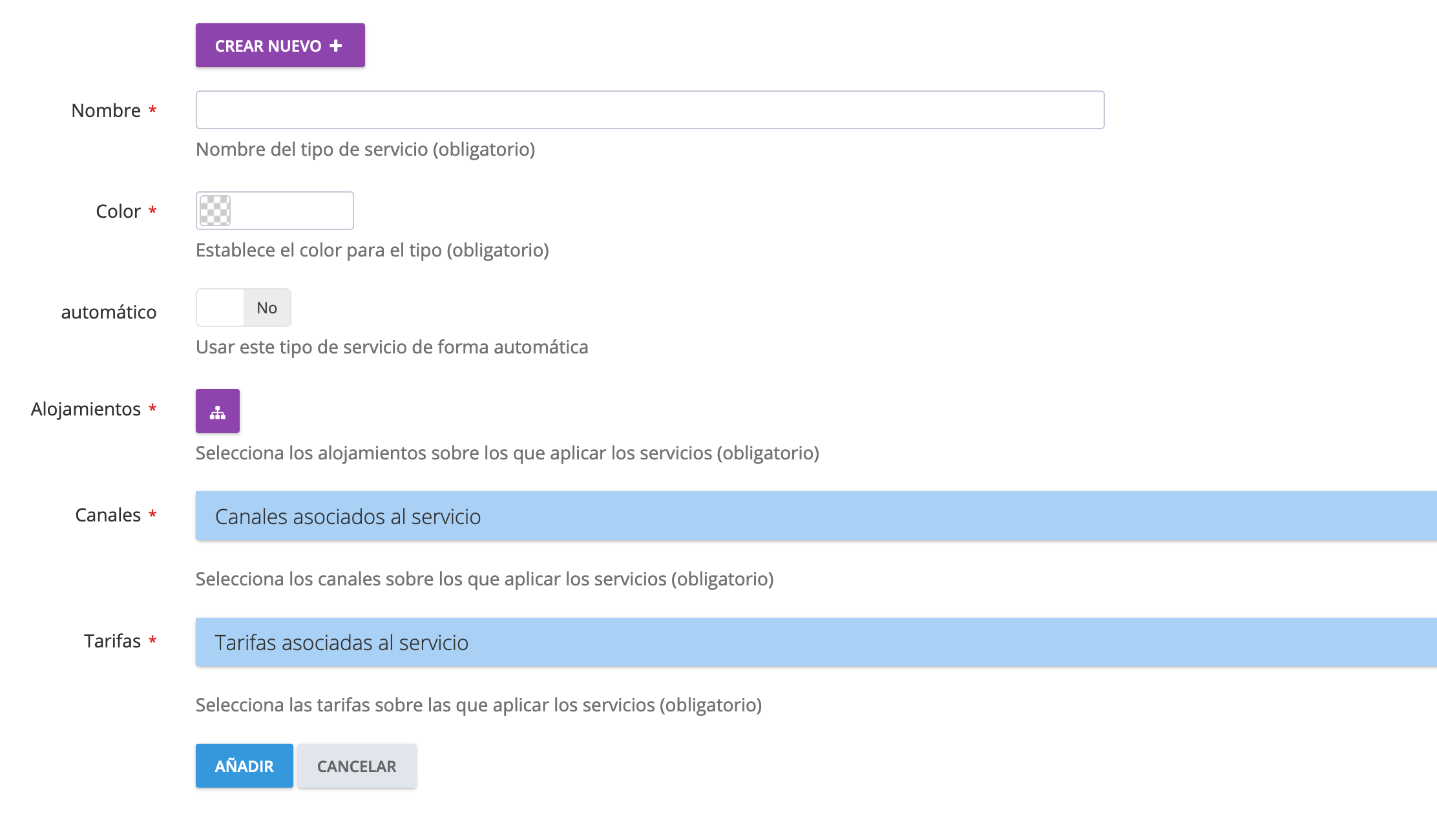
Task: Click the help text under automático toggle
Action: (x=392, y=347)
